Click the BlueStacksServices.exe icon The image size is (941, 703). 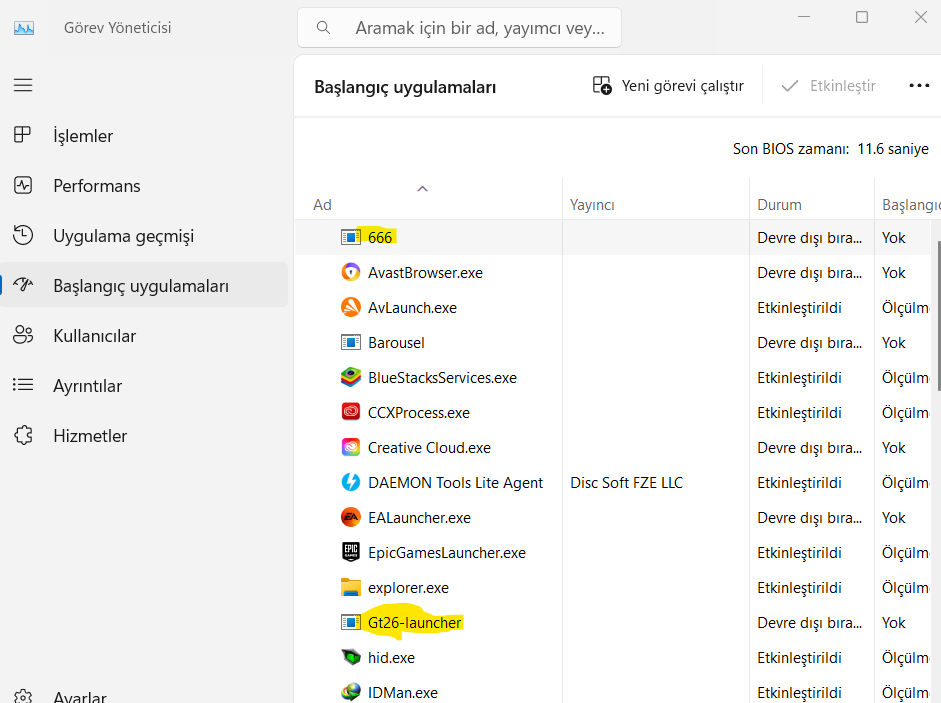350,377
